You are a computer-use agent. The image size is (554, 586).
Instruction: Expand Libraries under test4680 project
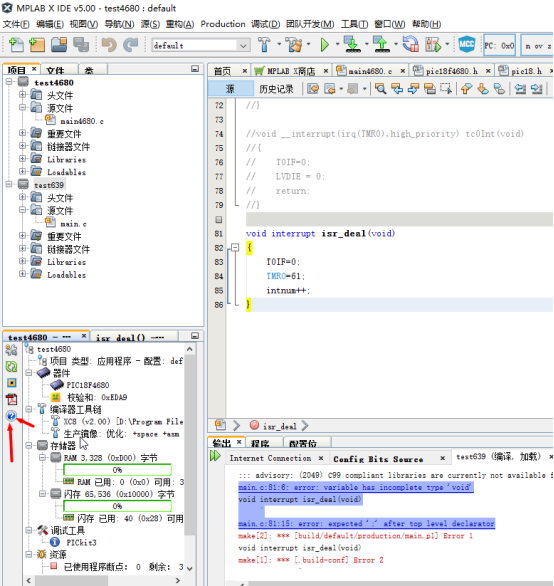22,159
